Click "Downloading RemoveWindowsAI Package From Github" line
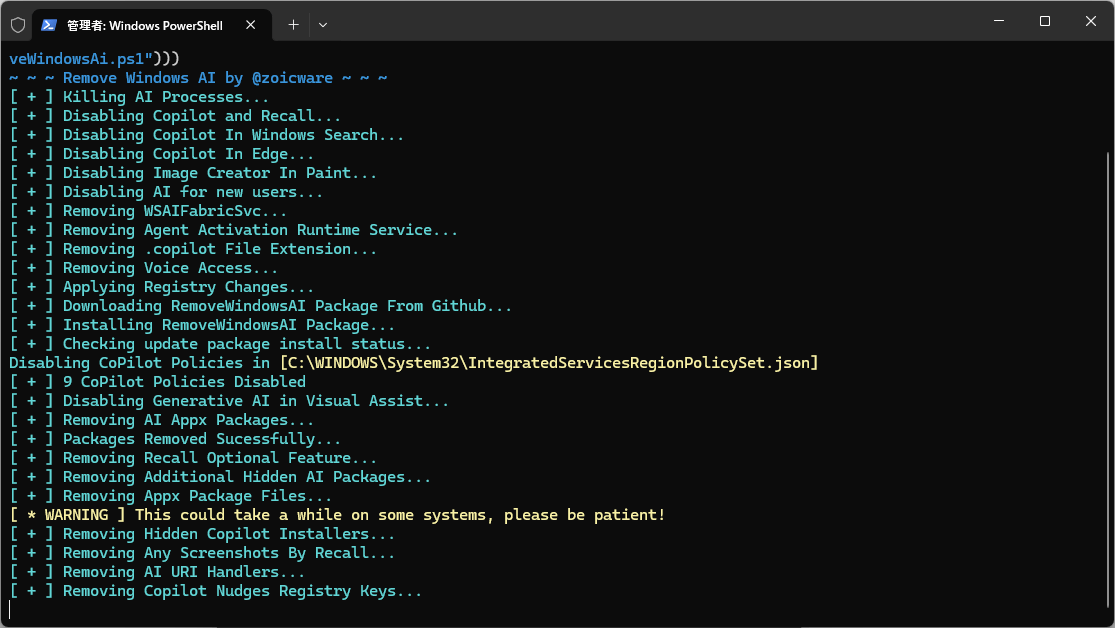Image resolution: width=1115 pixels, height=628 pixels. click(287, 306)
